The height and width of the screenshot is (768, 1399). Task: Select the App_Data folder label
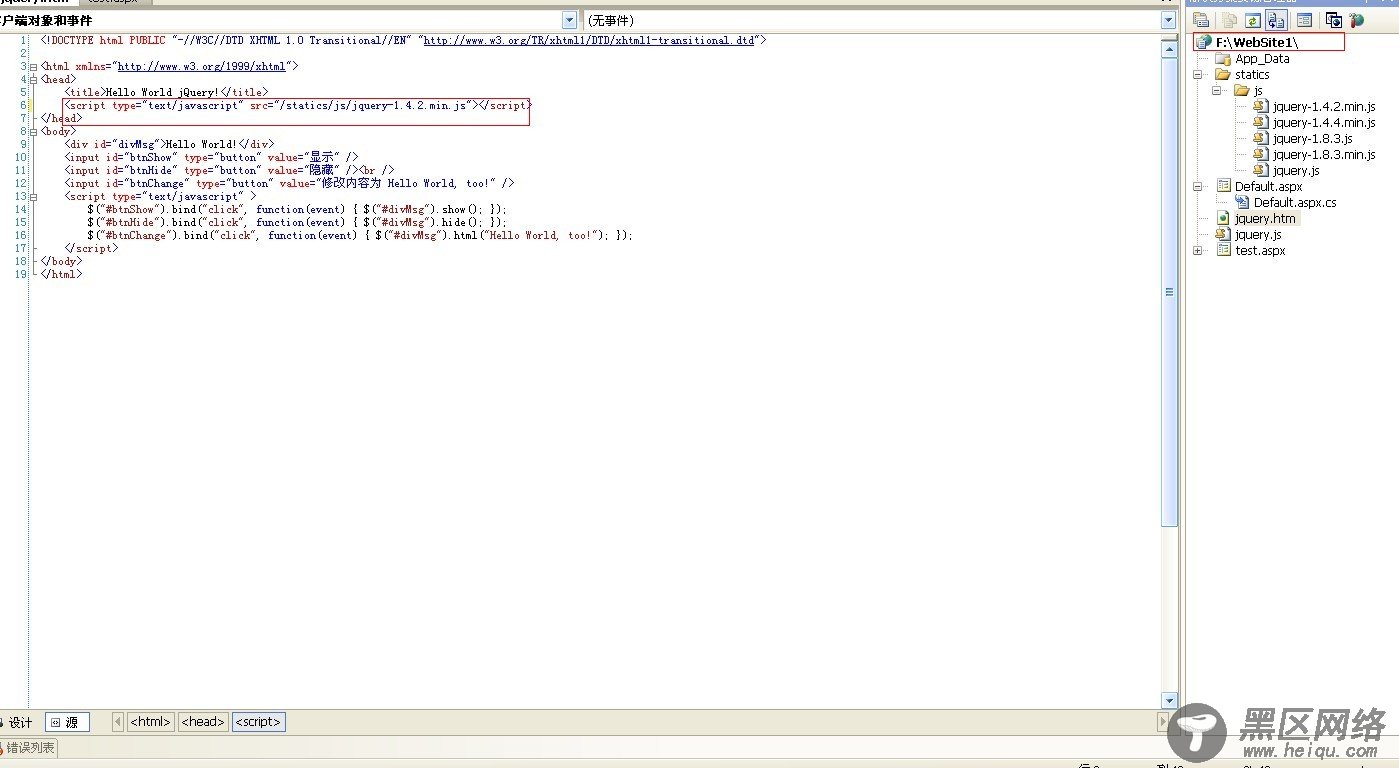(1262, 59)
